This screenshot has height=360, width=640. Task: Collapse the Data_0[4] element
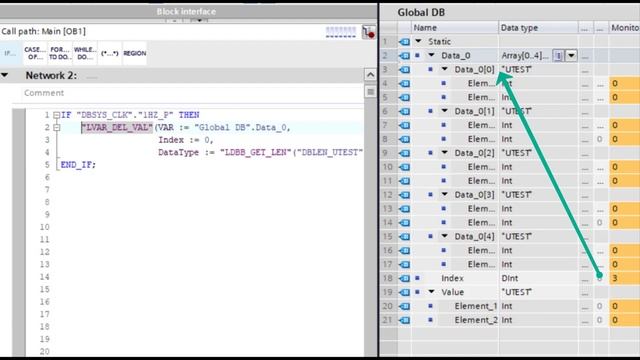coord(444,236)
